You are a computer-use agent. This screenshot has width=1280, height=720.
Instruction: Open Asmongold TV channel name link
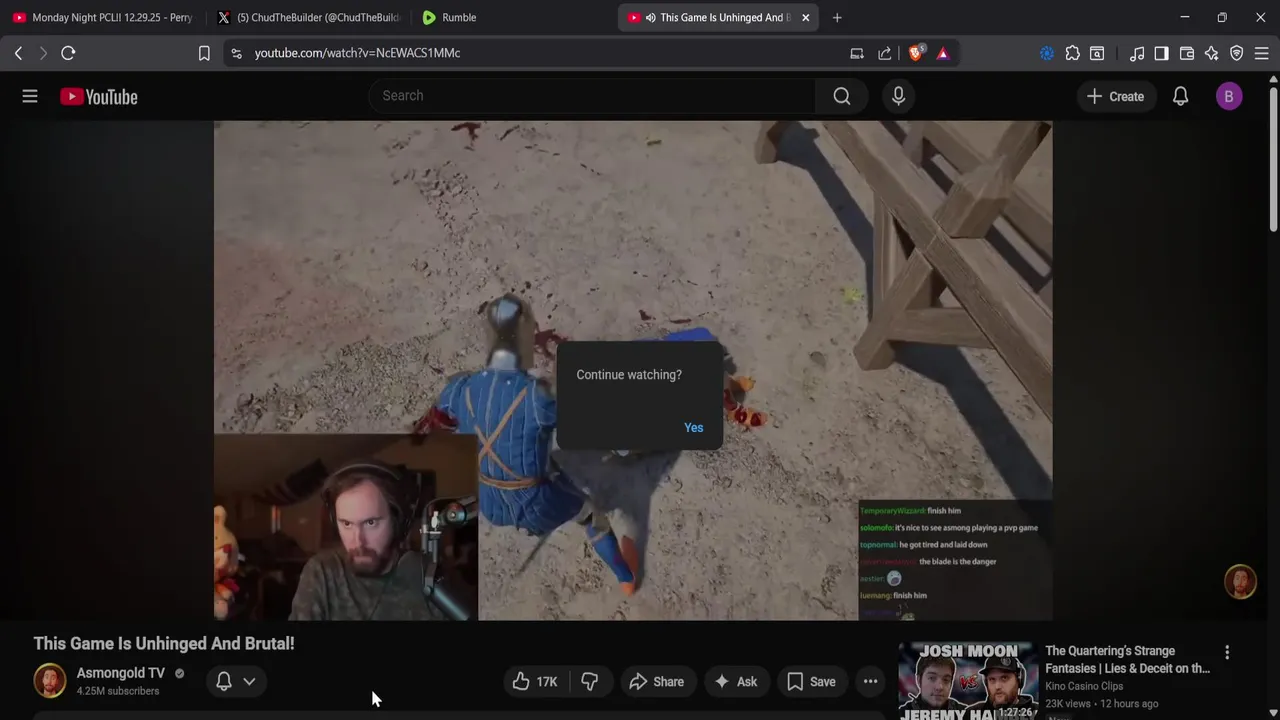point(121,673)
